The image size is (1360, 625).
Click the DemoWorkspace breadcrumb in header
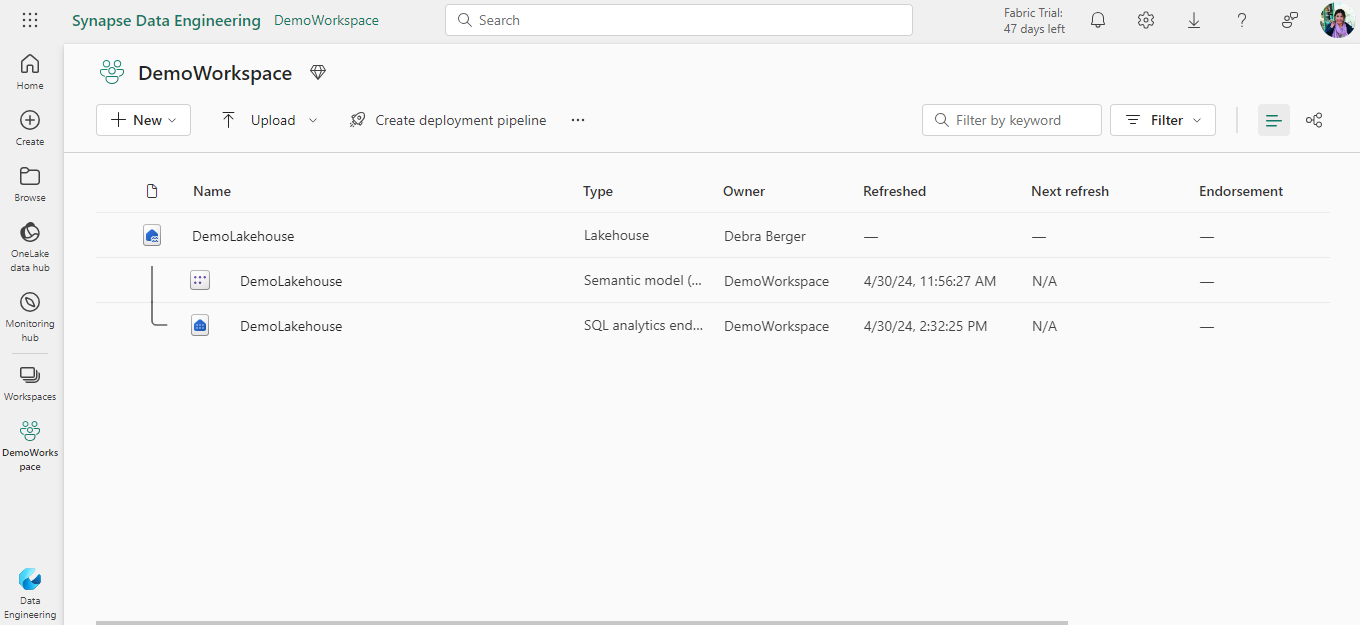pos(326,20)
